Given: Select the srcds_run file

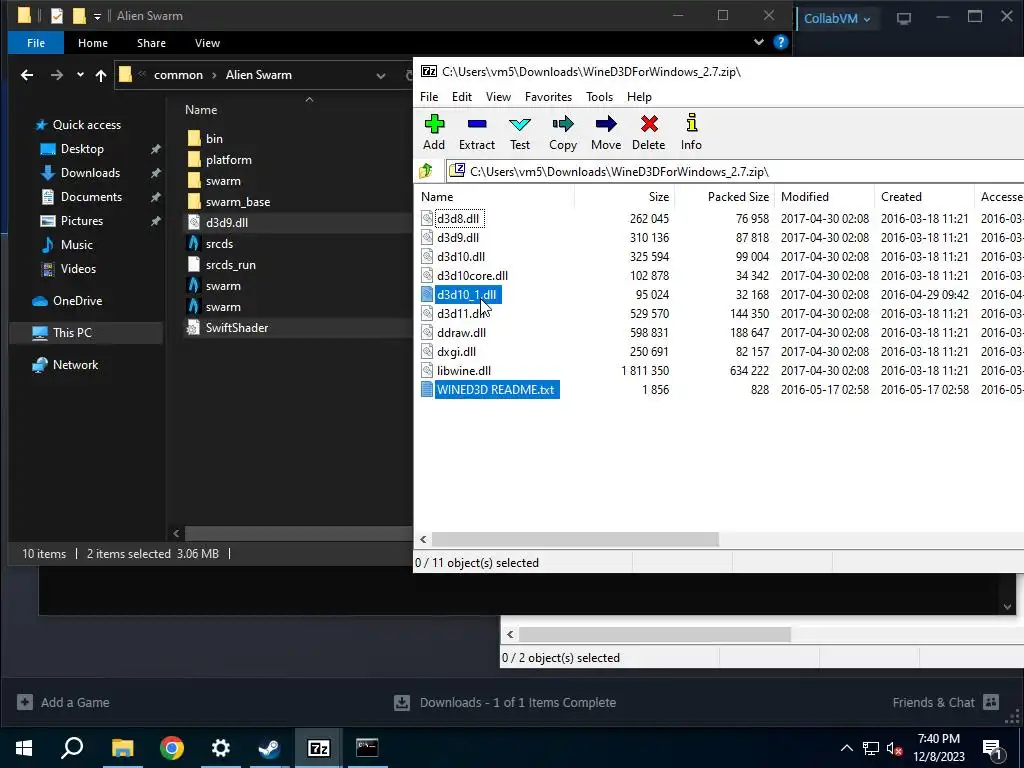Looking at the screenshot, I should [x=231, y=265].
